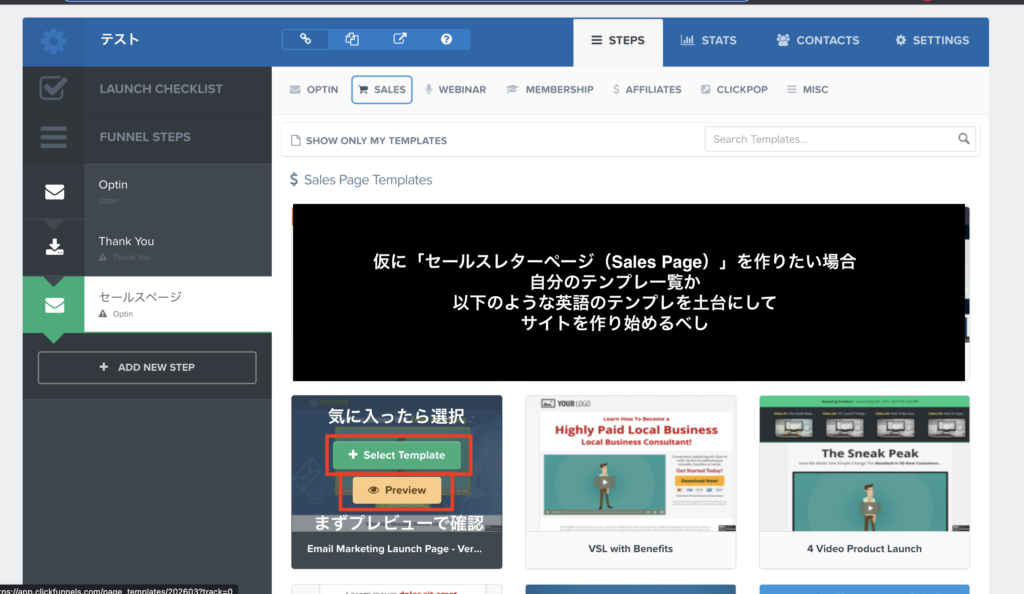Click the search magnifier icon
This screenshot has width=1024, height=594.
(x=963, y=138)
